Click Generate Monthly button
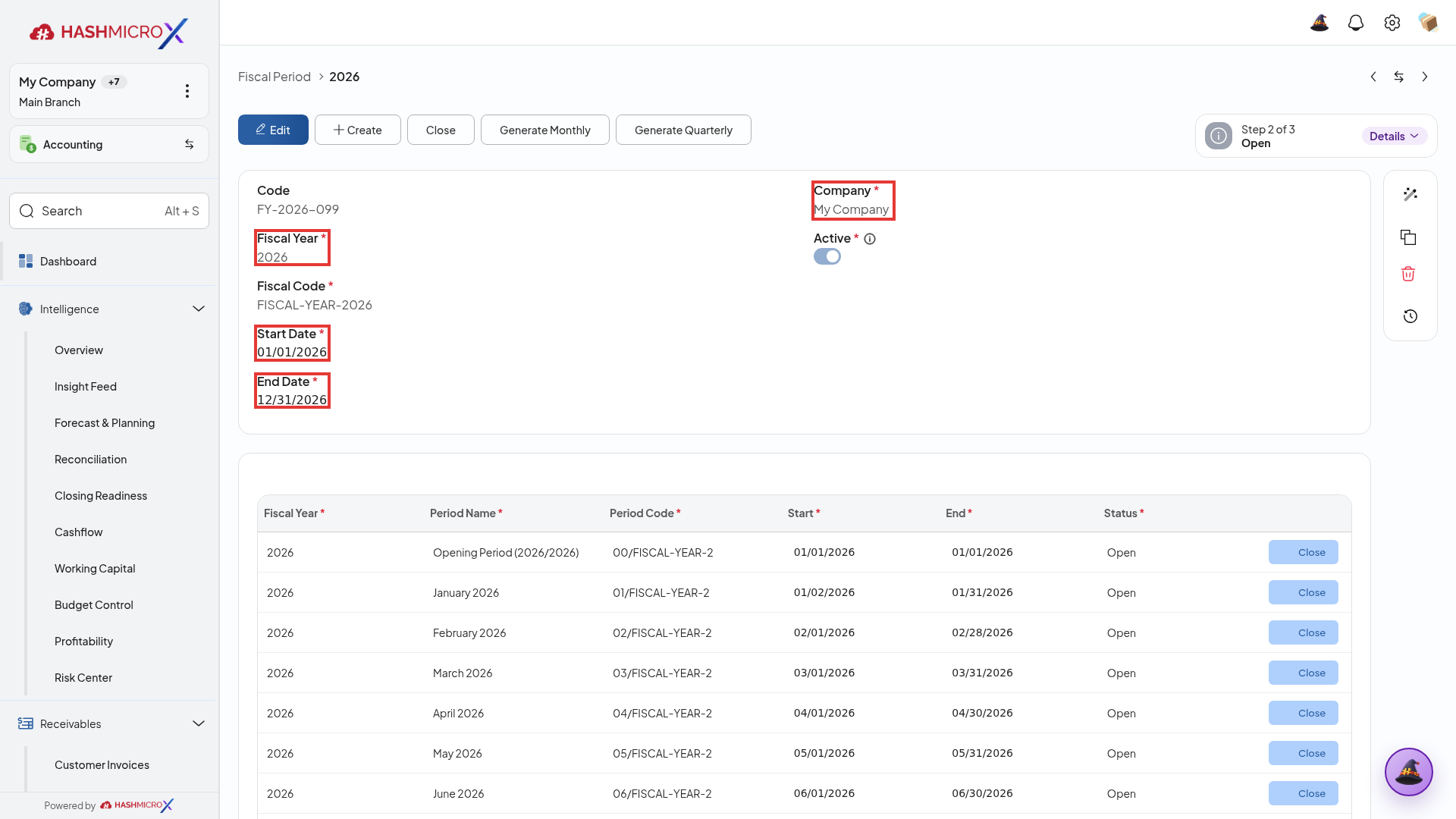The width and height of the screenshot is (1456, 819). tap(545, 130)
